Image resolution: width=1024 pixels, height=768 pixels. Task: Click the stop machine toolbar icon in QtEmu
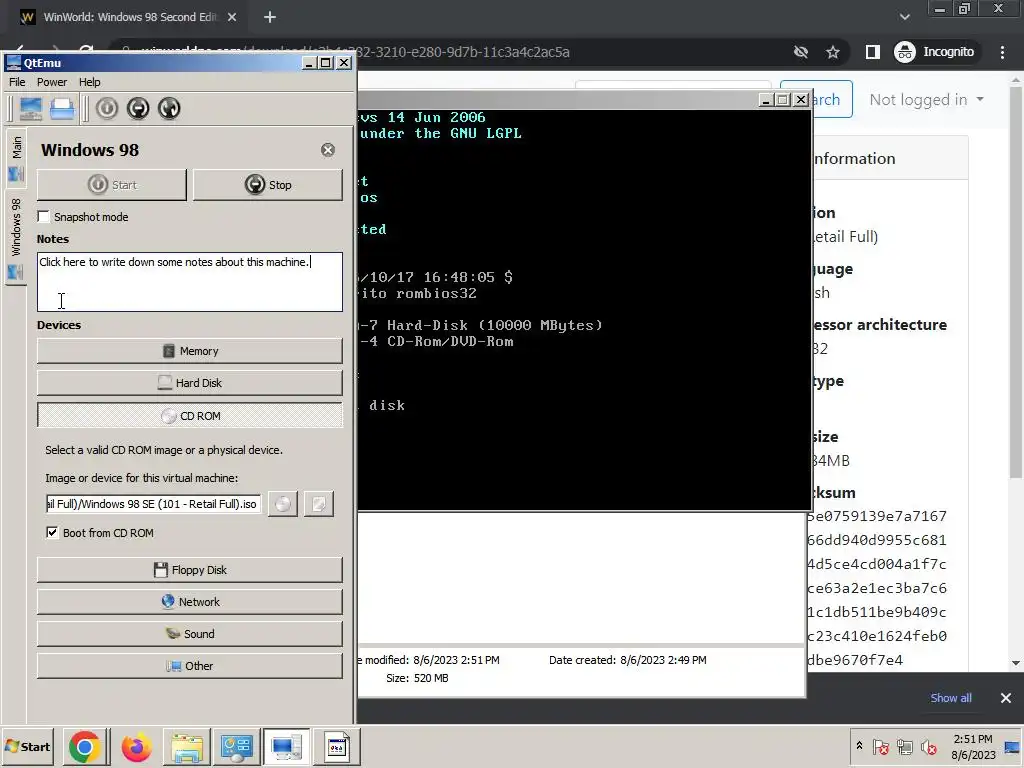click(138, 108)
